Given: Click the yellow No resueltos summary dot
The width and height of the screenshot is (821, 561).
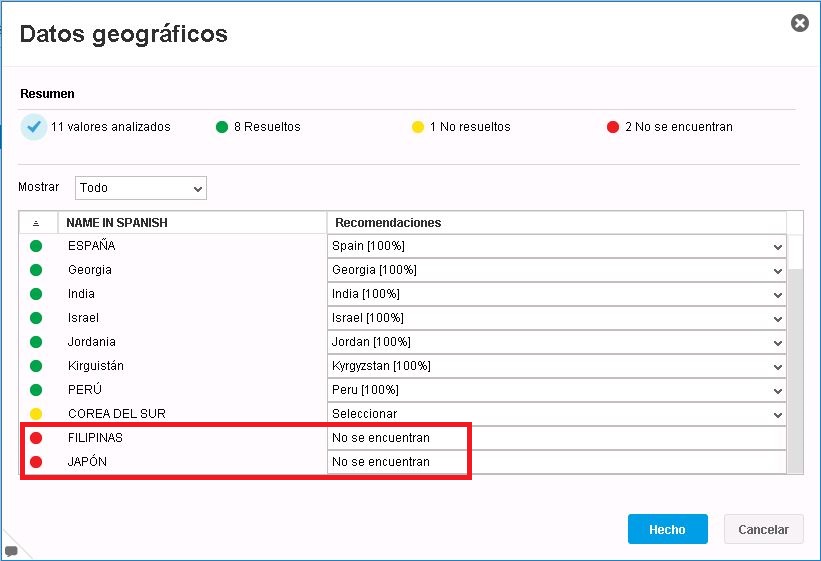Looking at the screenshot, I should 418,127.
